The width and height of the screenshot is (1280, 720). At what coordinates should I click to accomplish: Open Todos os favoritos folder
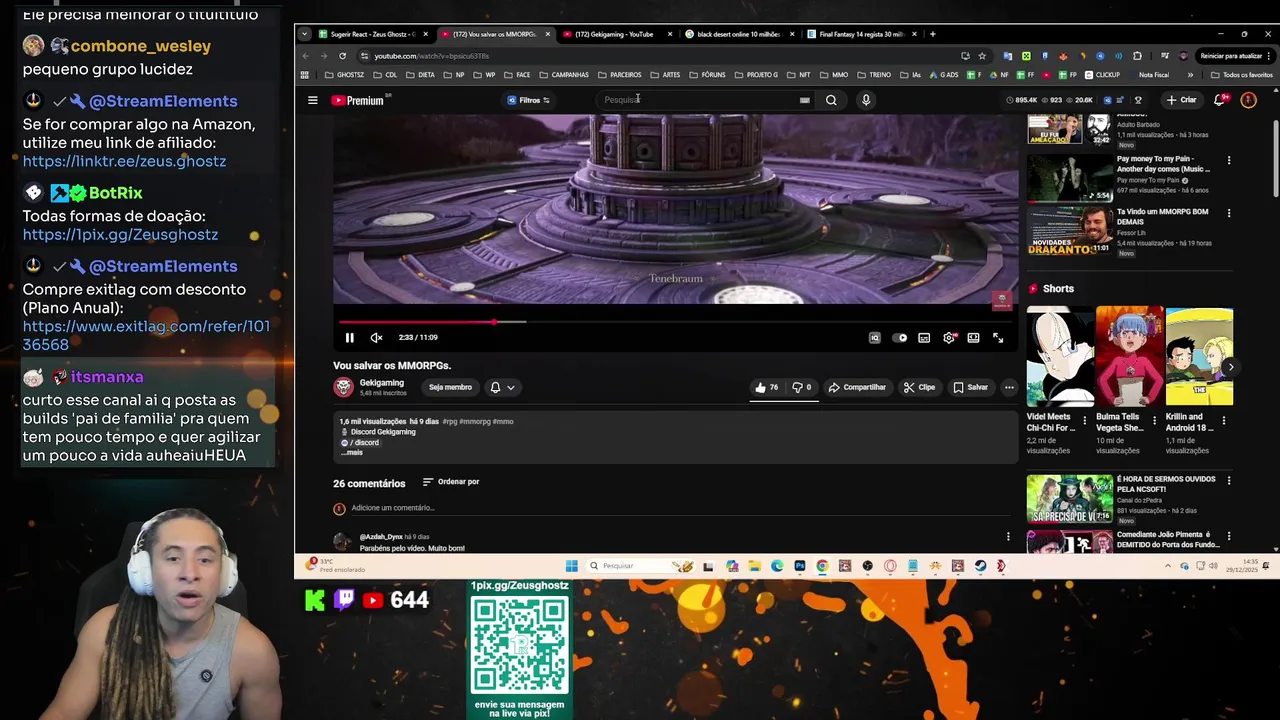(1241, 75)
